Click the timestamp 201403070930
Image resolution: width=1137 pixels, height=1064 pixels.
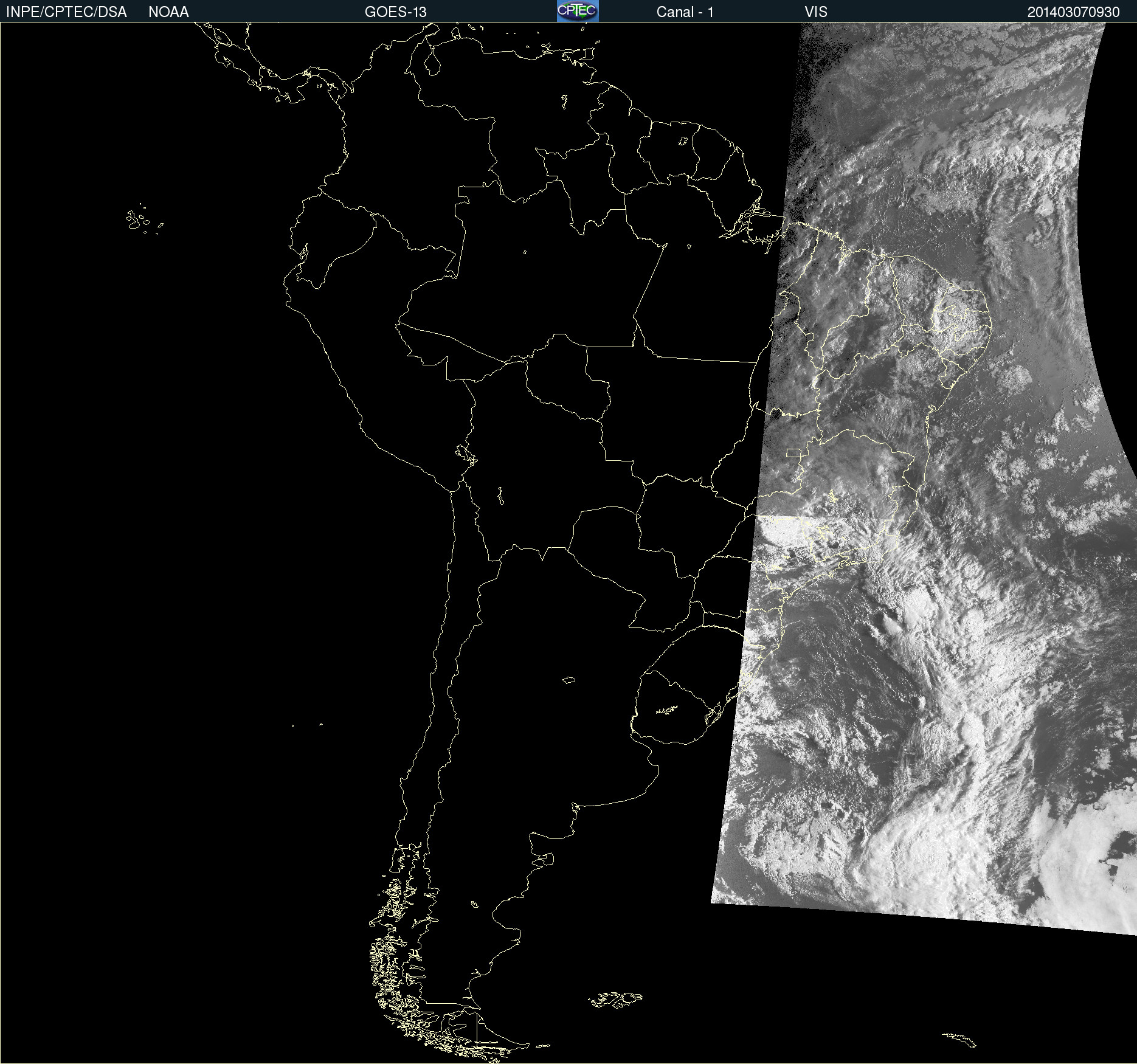(1074, 12)
